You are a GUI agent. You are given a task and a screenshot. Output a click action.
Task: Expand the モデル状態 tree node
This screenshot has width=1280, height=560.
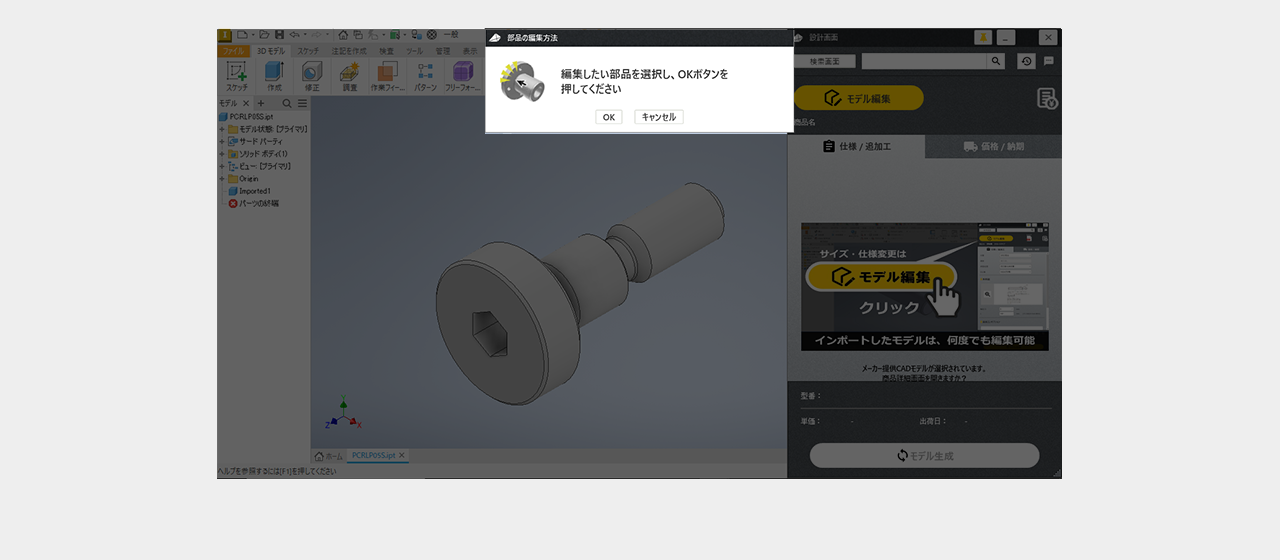click(x=222, y=129)
